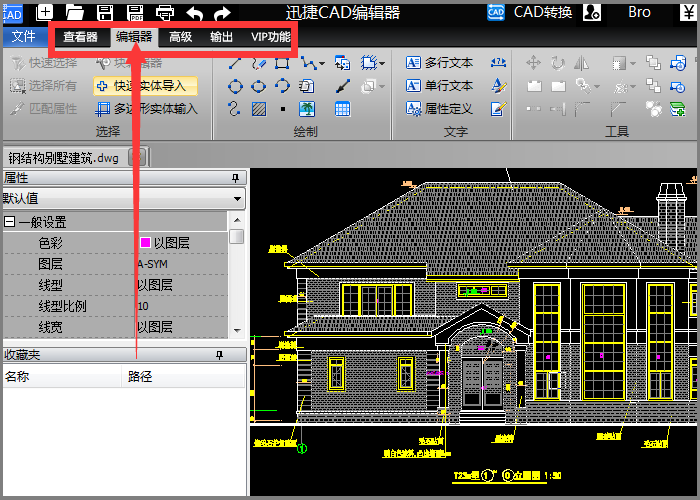Switch to the 编辑器 tab
This screenshot has width=700, height=500.
[133, 37]
